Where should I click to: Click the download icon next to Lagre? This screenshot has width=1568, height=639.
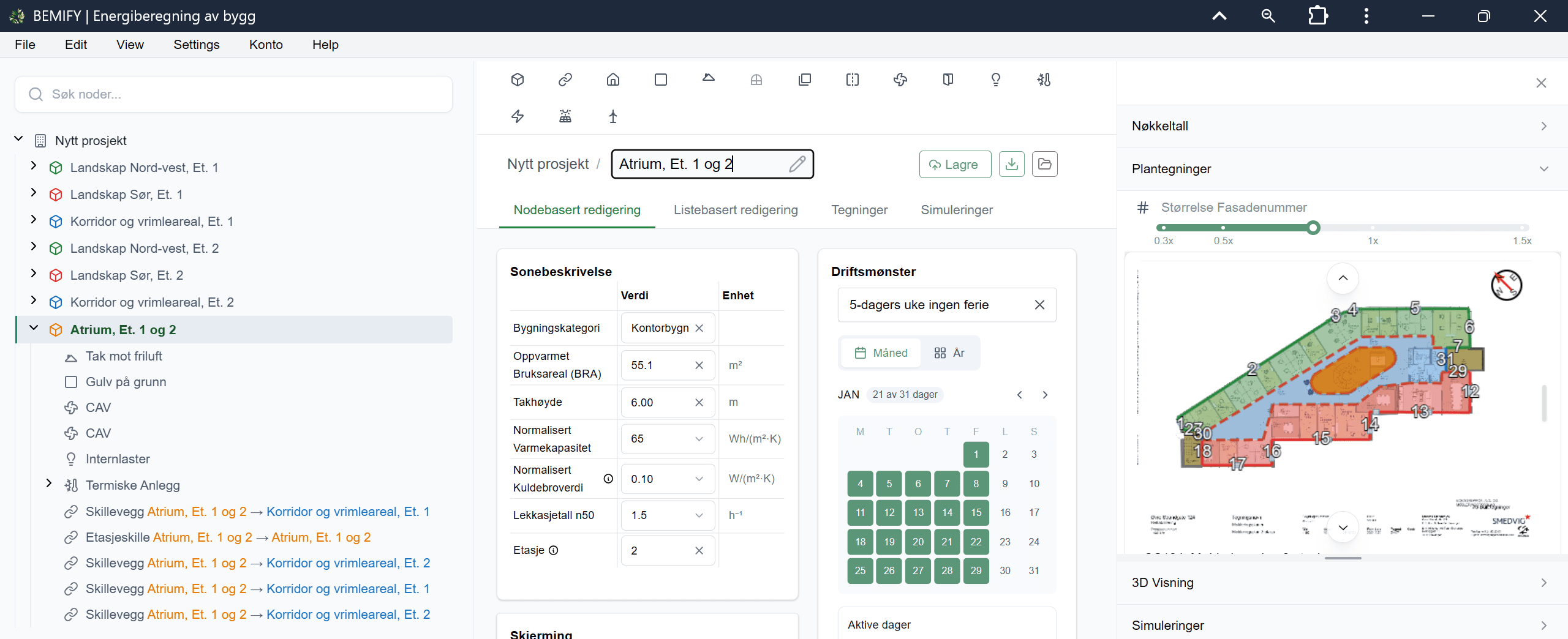[1012, 164]
